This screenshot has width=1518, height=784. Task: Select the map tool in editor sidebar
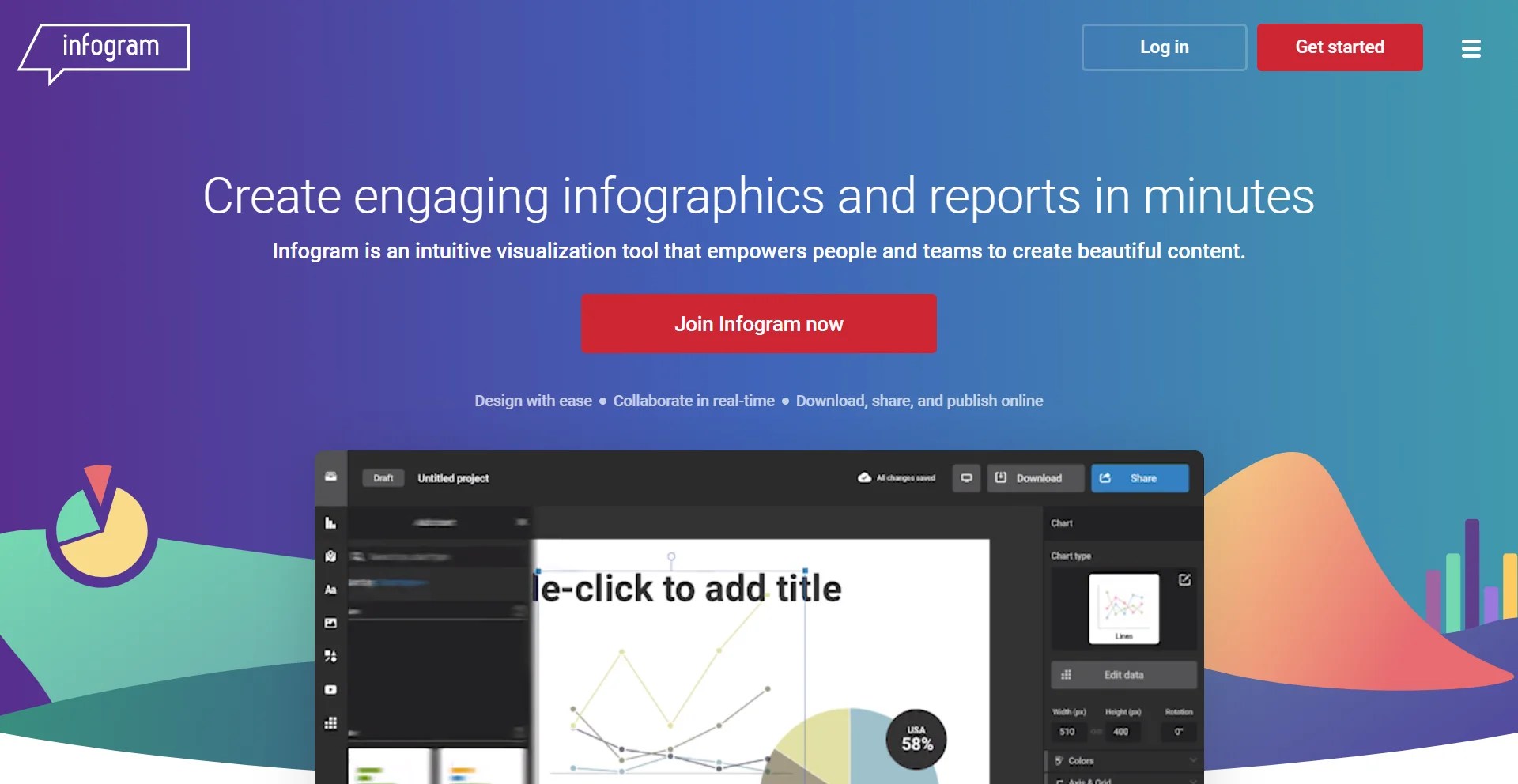click(330, 556)
